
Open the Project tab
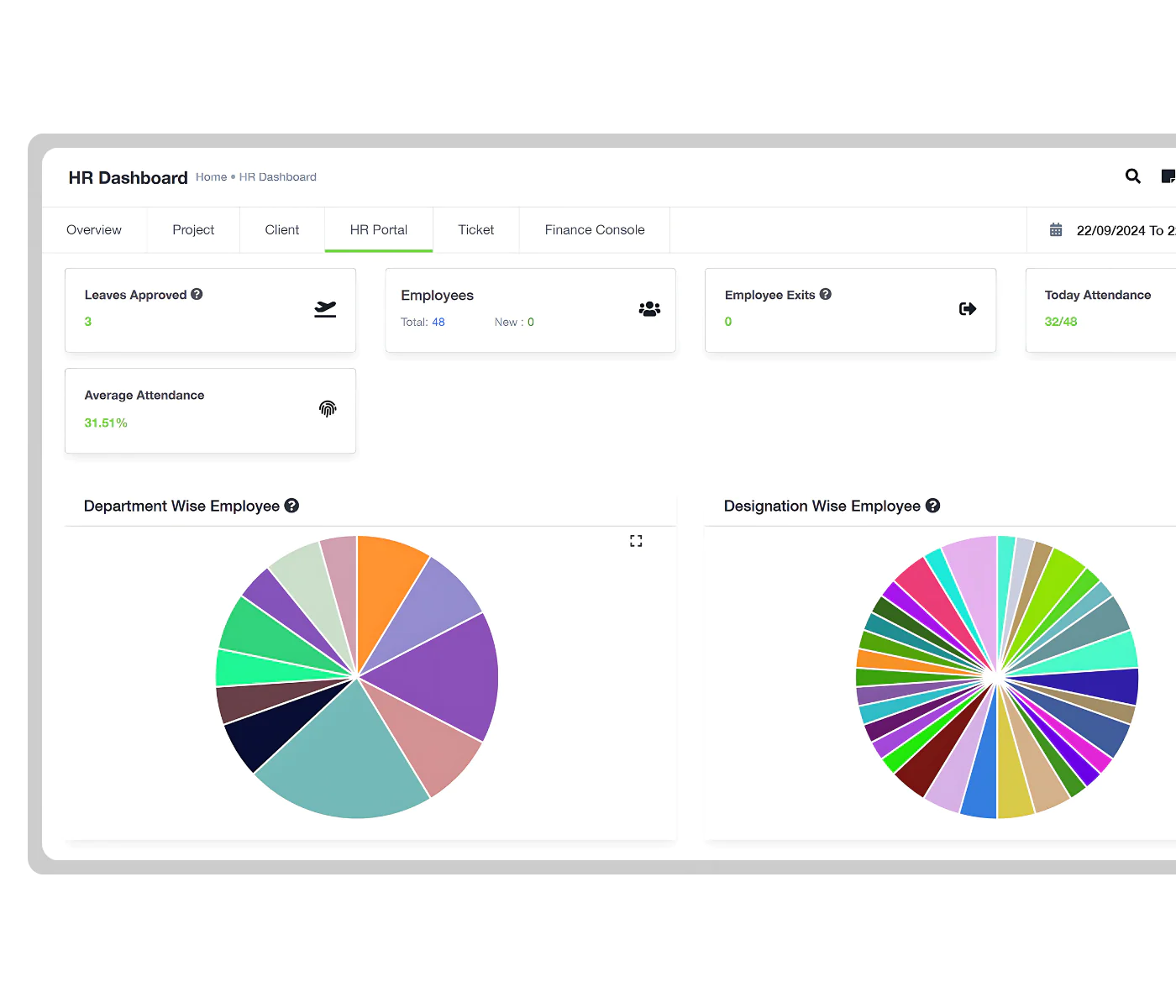(x=193, y=230)
